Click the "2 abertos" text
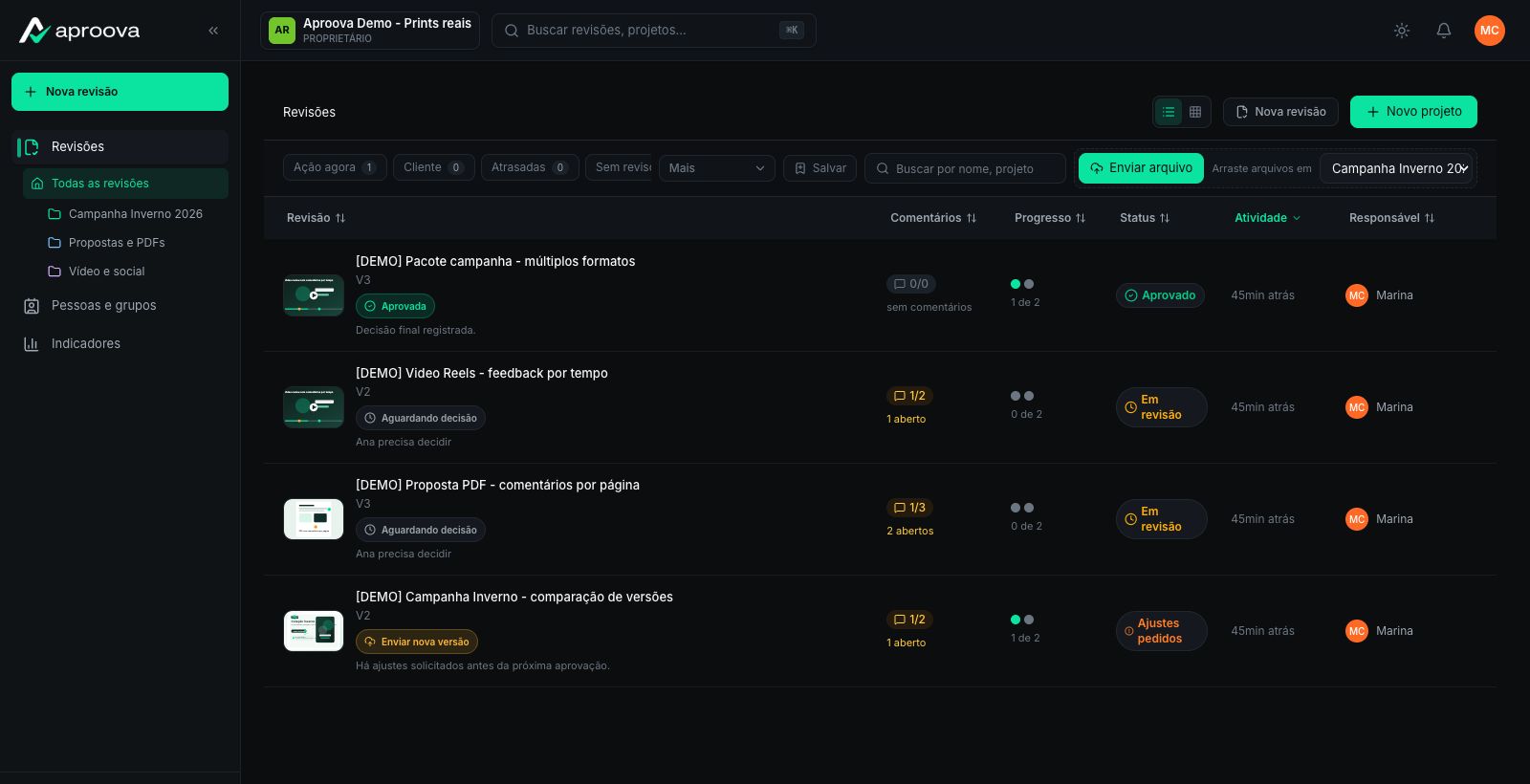 (909, 531)
